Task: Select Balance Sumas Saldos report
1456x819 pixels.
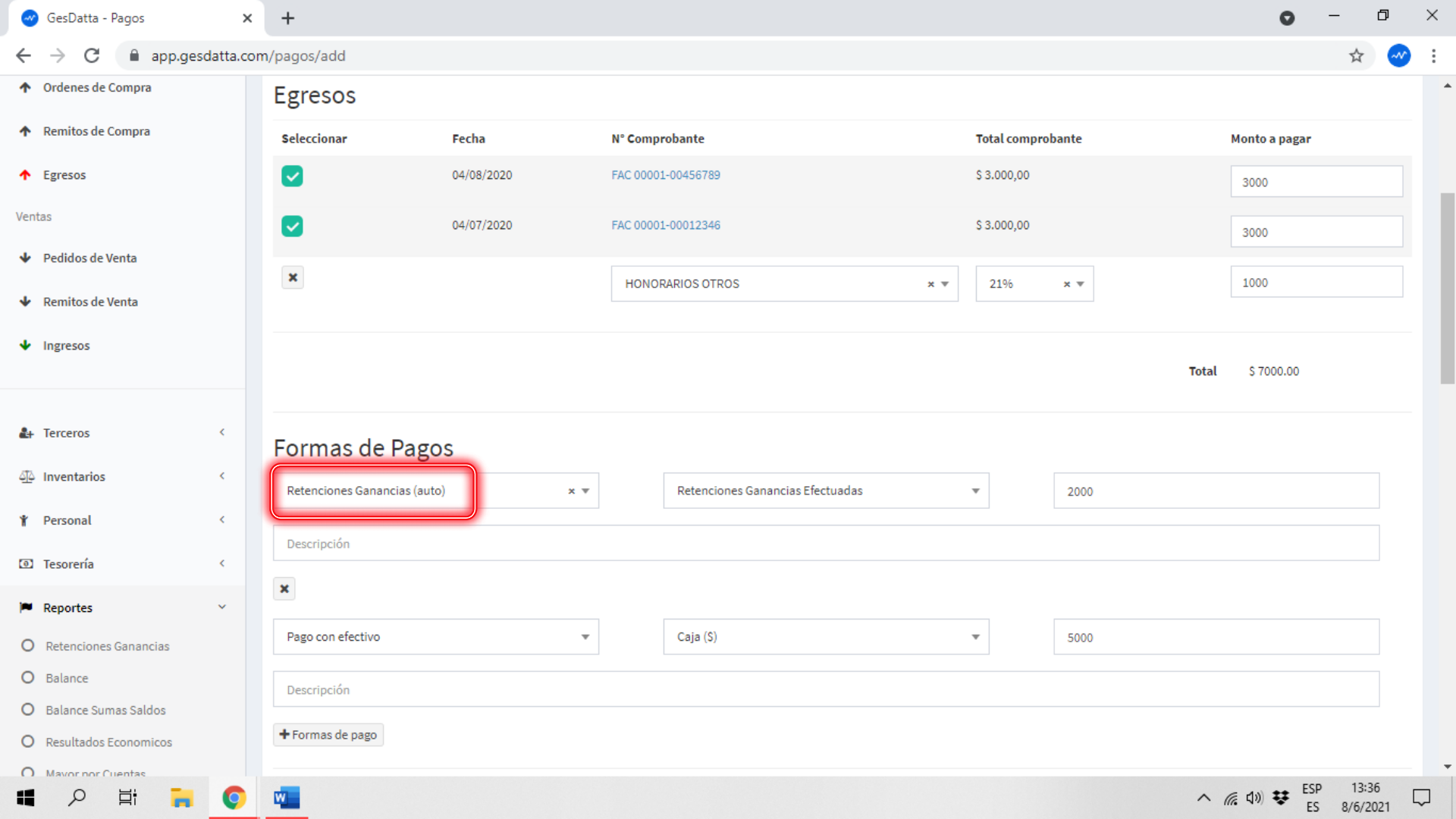Action: tap(105, 710)
